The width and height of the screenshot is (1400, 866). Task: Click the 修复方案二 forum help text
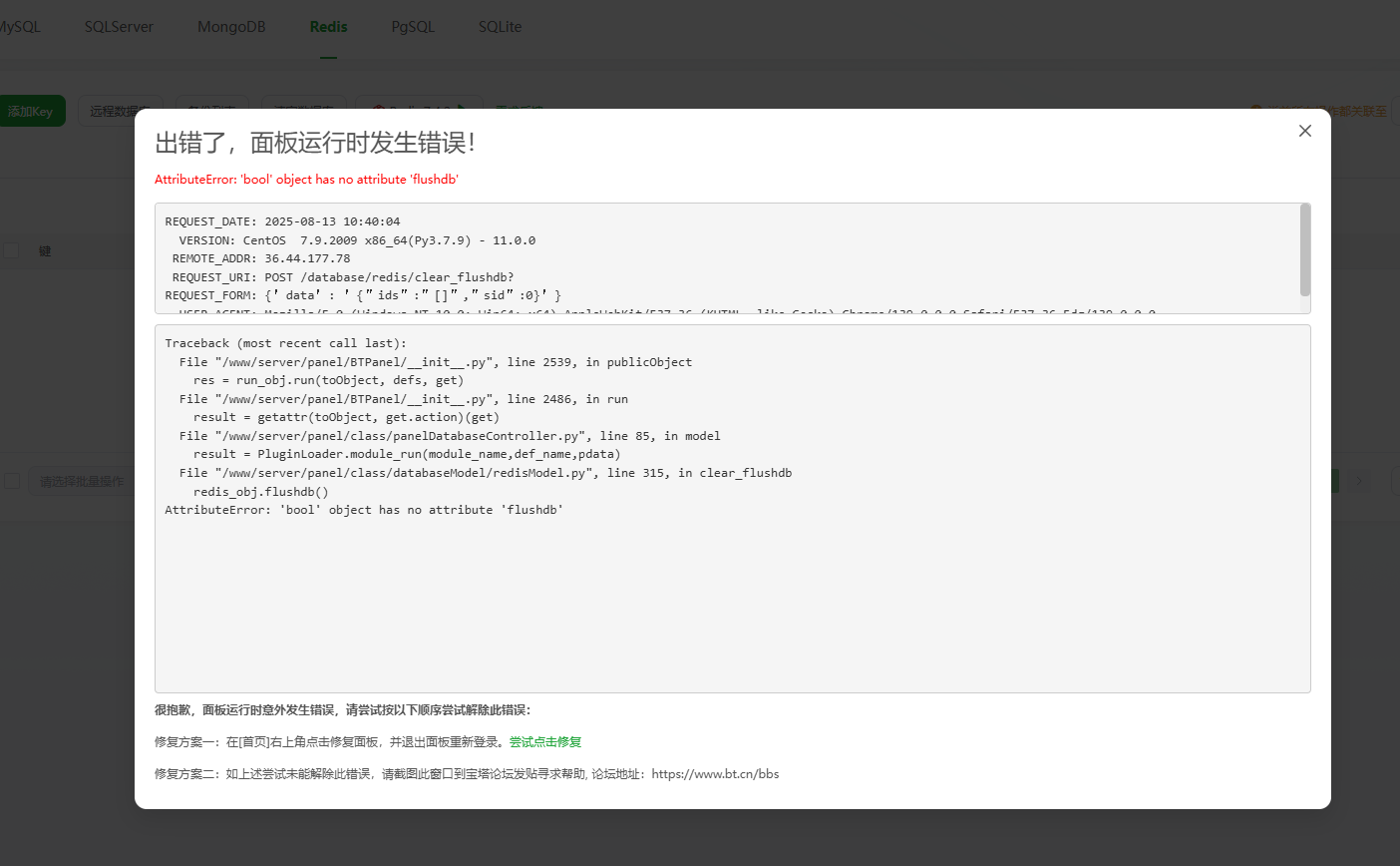[x=467, y=774]
